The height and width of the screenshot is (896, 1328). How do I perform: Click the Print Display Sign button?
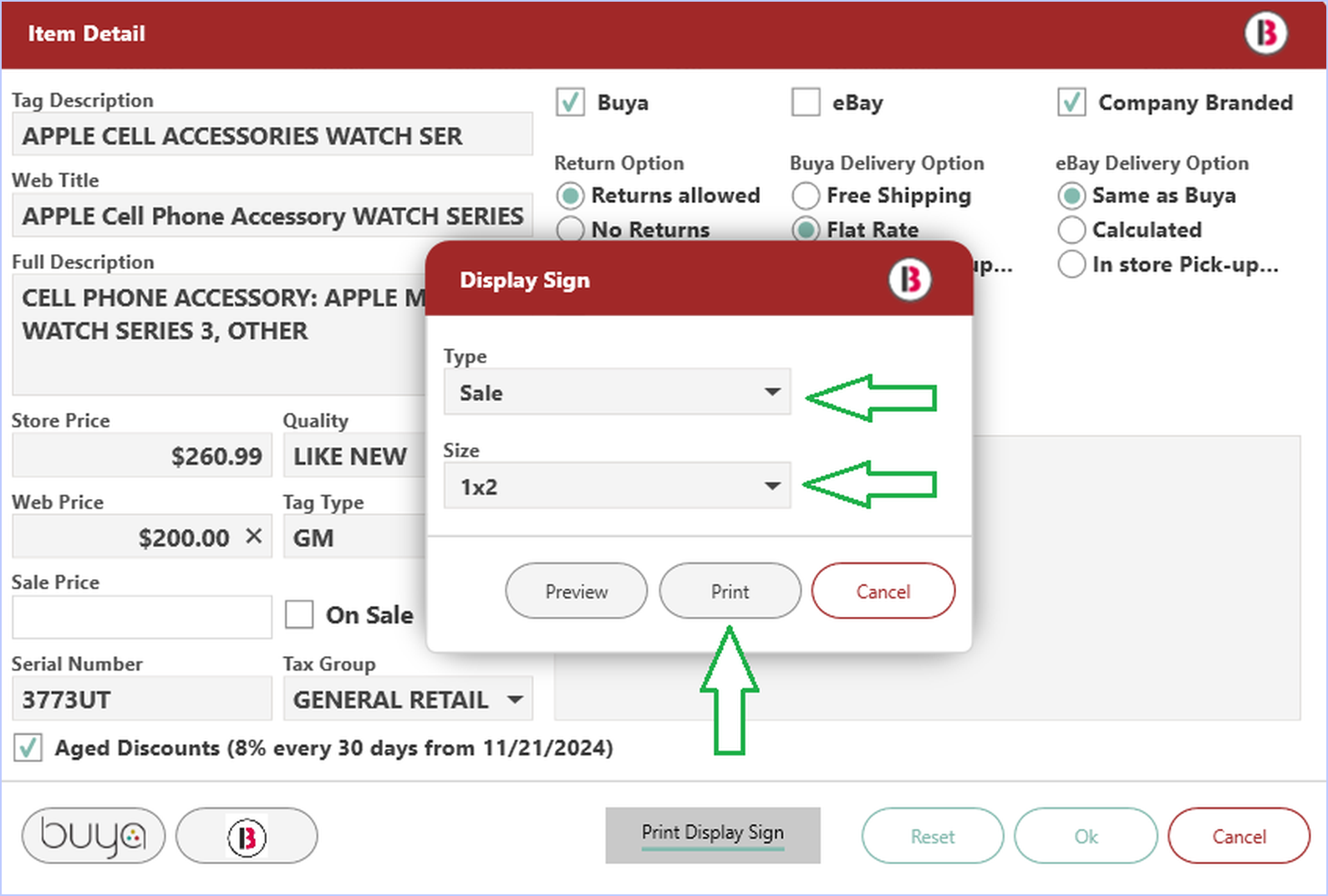tap(713, 834)
